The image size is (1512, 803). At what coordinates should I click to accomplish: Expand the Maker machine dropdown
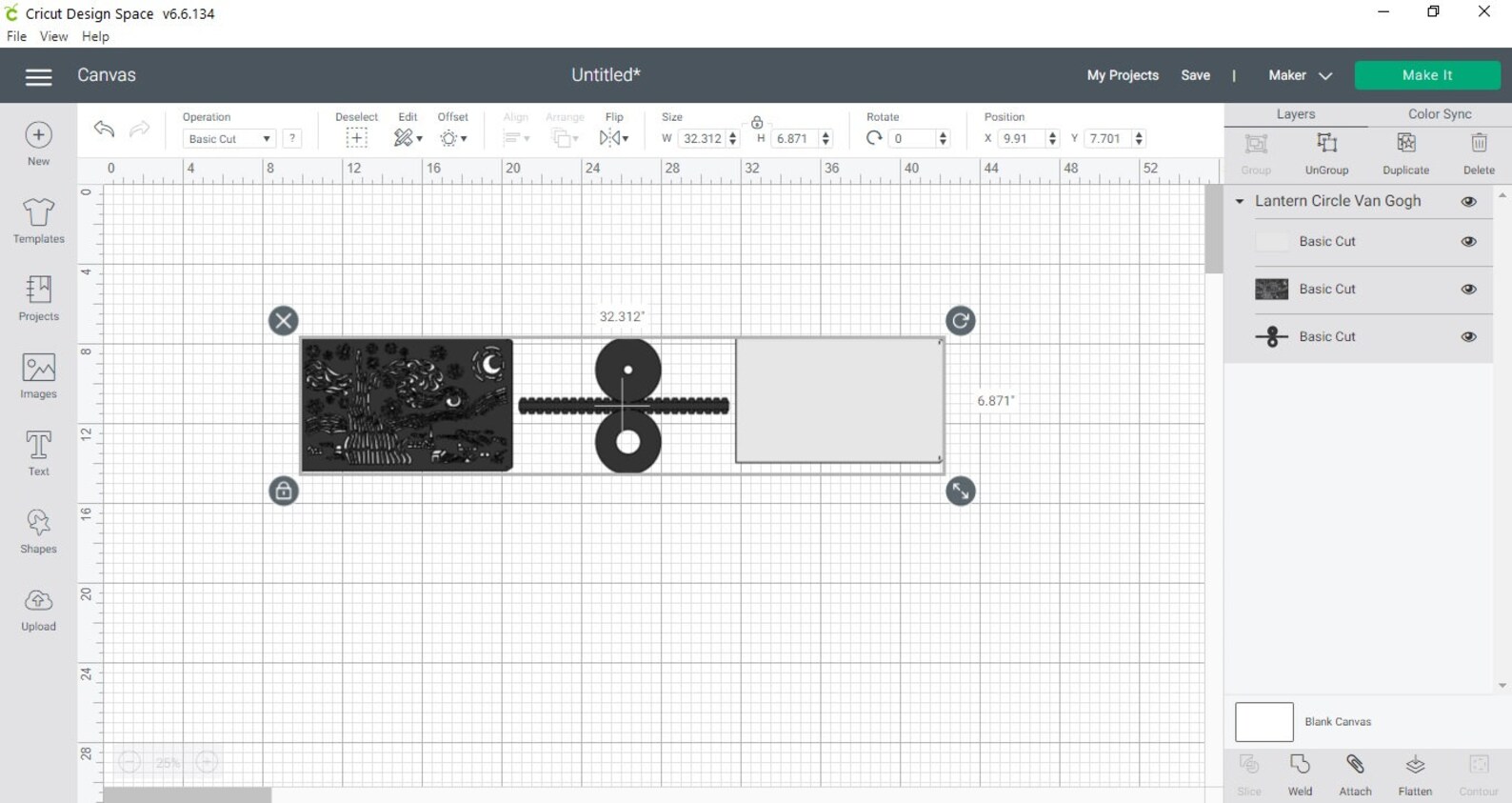(1300, 75)
